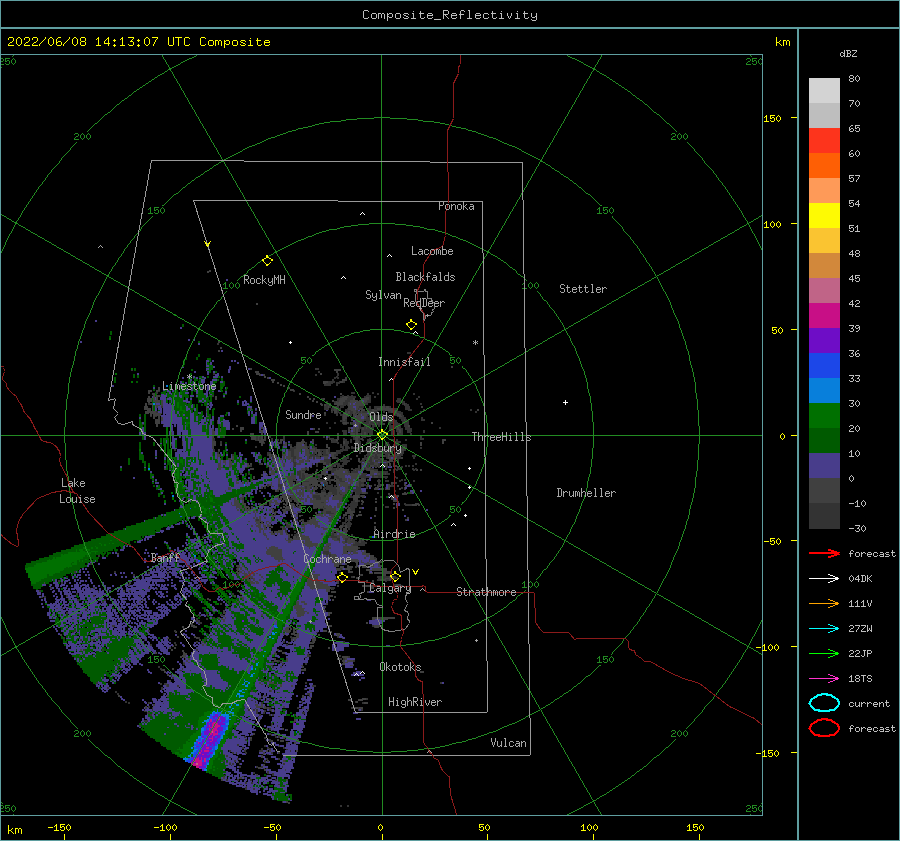Viewport: 900px width, 841px height.
Task: Click the Strathmore label
Action: tap(486, 592)
